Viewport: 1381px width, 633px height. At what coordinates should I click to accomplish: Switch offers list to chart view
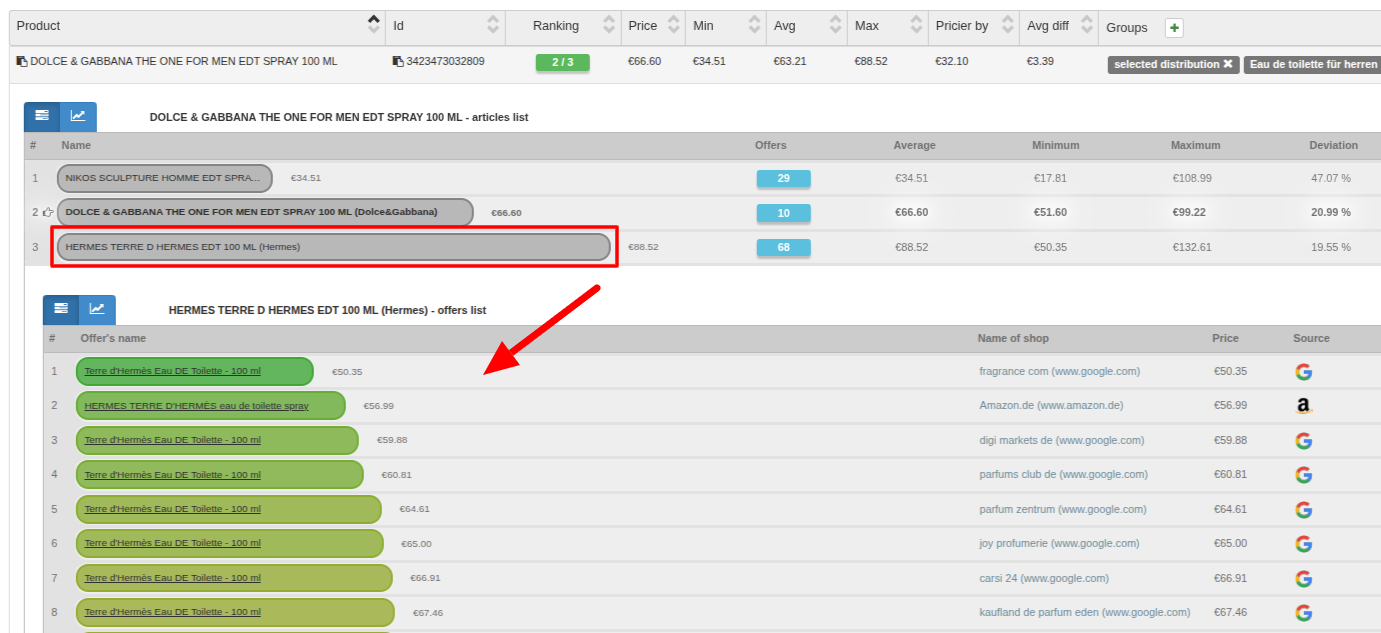coord(97,309)
